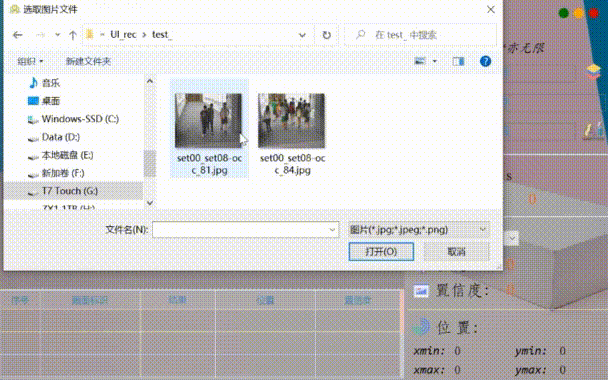Open the file type filter dropdown
608x380 pixels.
tap(419, 230)
